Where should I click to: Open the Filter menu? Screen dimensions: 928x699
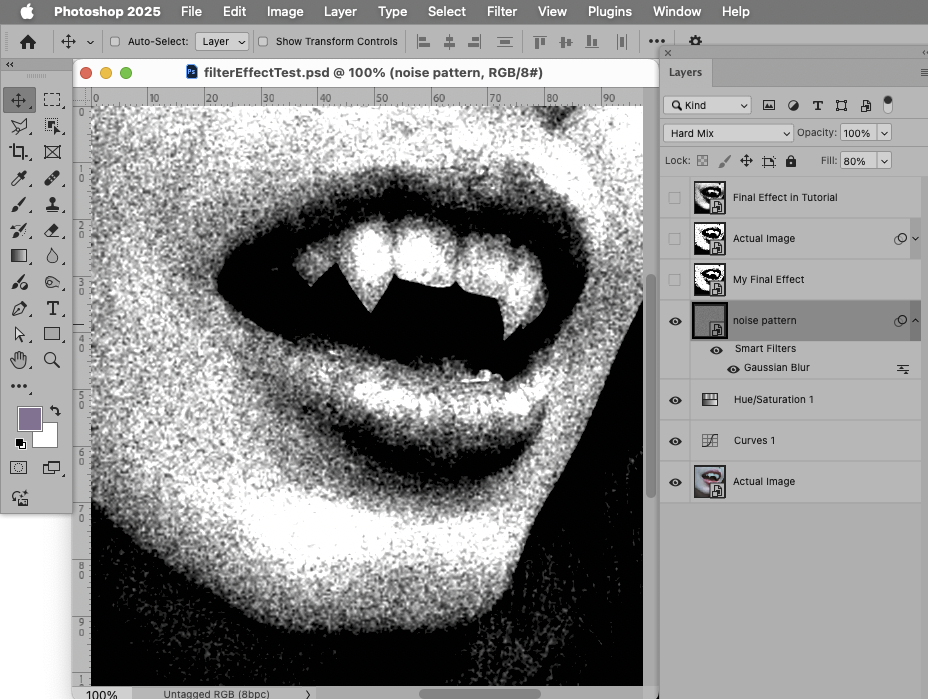tap(501, 11)
